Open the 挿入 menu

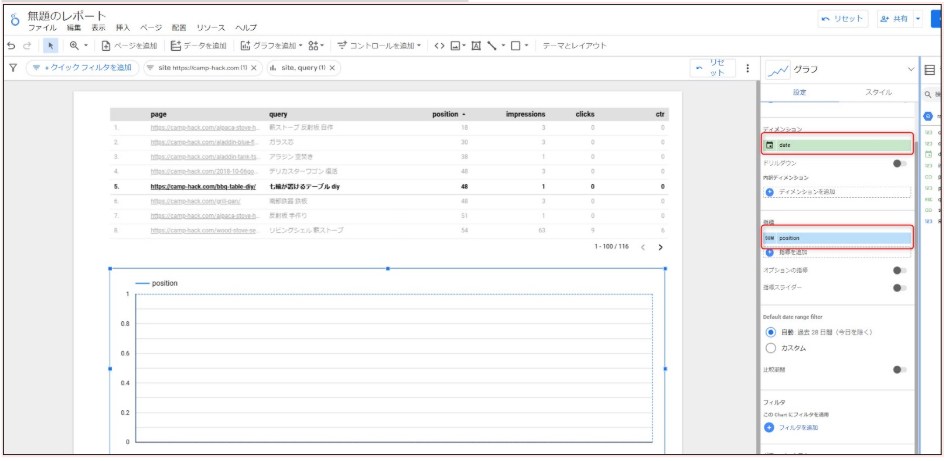pyautogui.click(x=123, y=28)
